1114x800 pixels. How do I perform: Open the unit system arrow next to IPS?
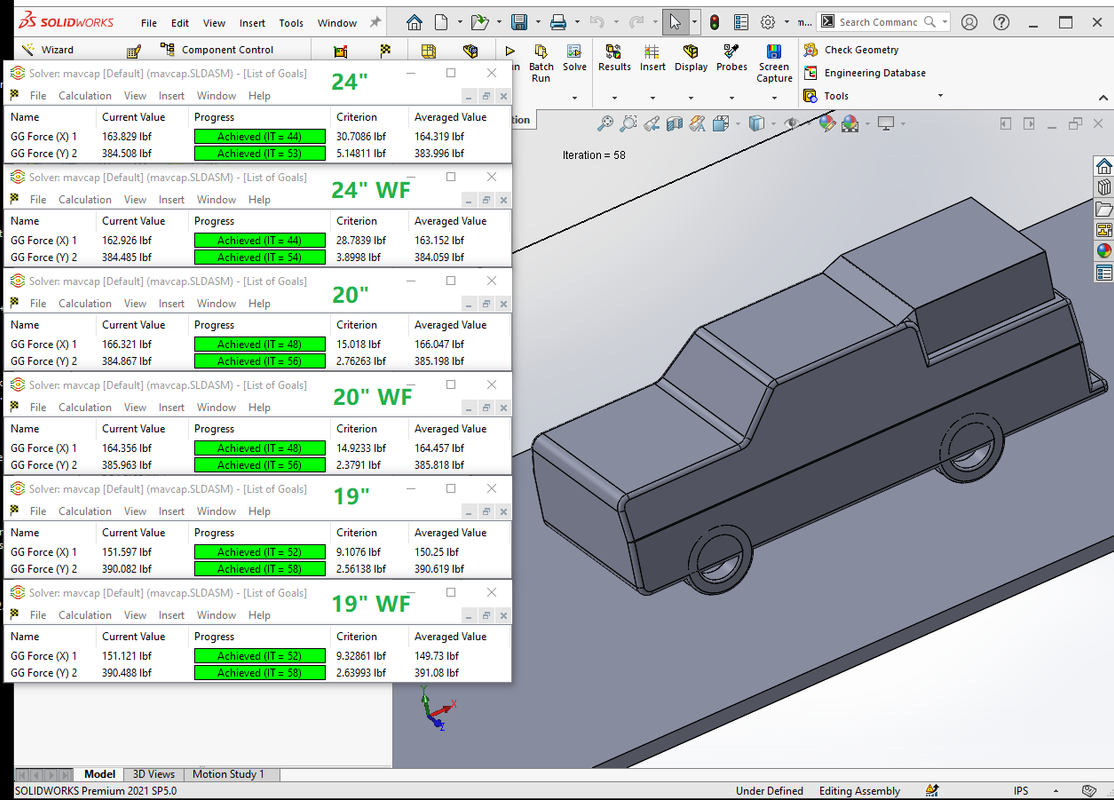pos(1056,791)
